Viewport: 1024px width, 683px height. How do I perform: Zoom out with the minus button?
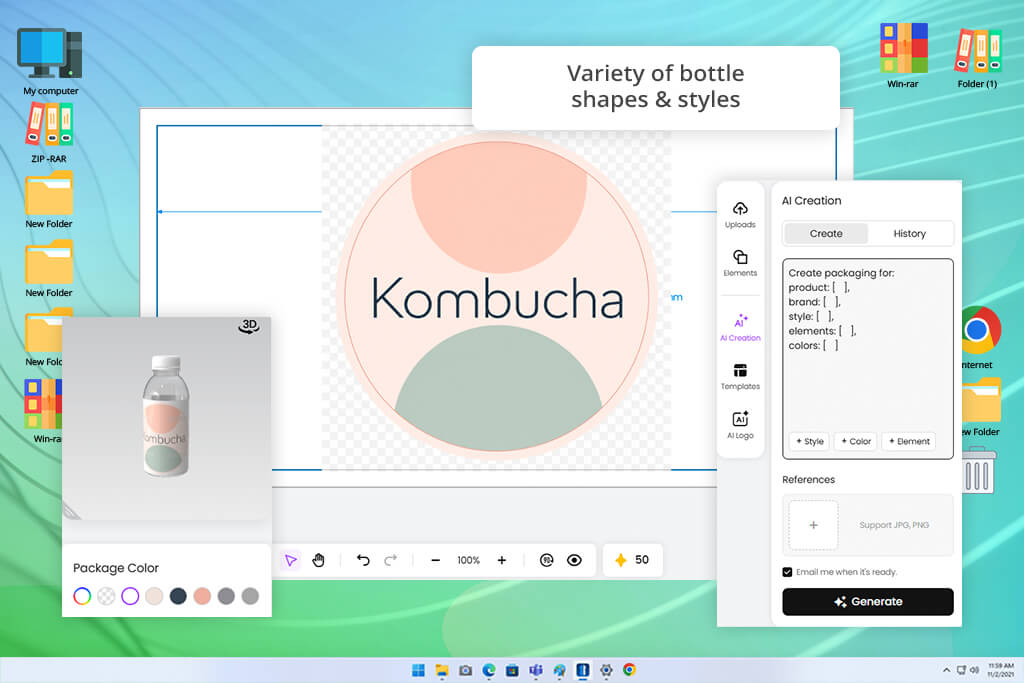[436, 560]
